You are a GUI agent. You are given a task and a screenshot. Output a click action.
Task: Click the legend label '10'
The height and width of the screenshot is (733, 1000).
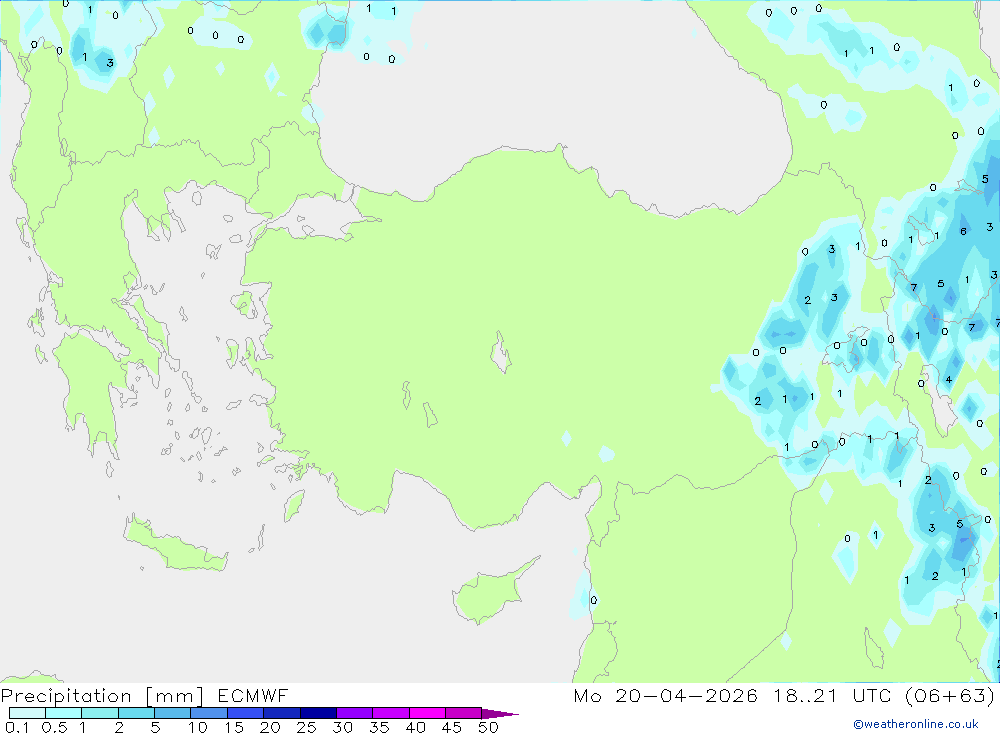coord(198,727)
